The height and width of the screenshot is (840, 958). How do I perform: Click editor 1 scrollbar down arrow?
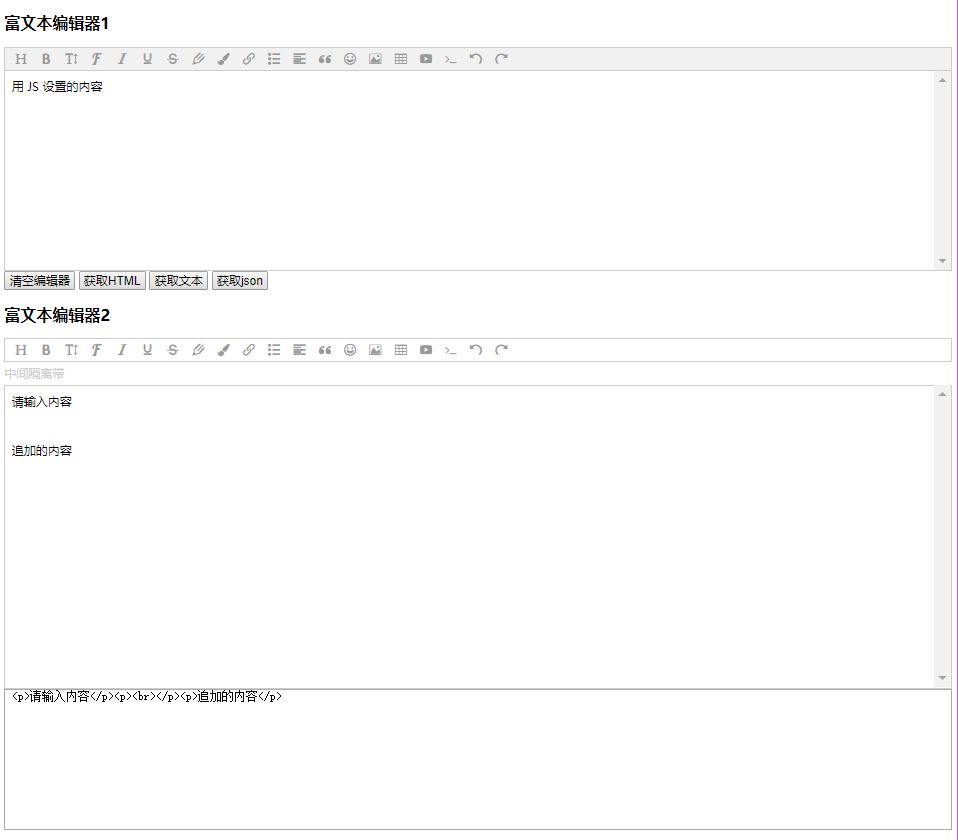click(942, 261)
